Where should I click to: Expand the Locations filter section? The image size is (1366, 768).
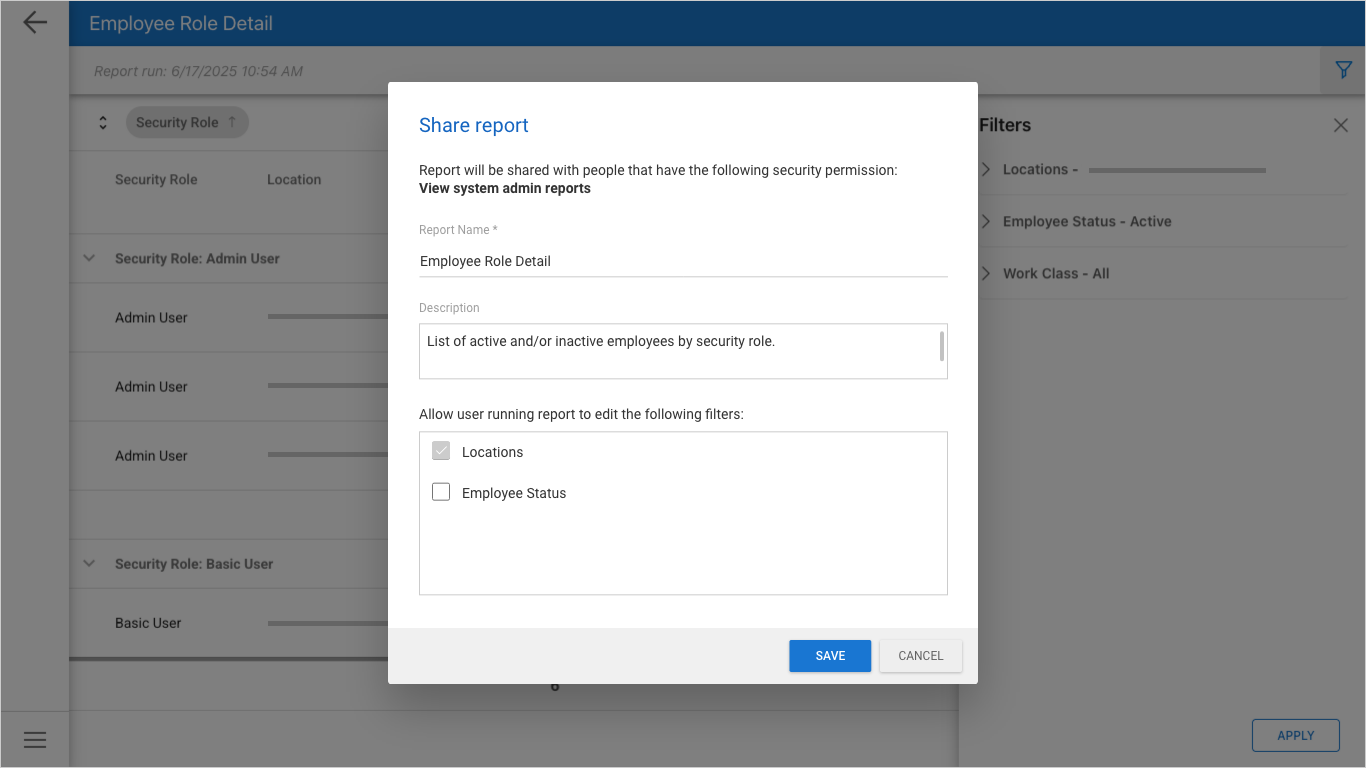[987, 169]
